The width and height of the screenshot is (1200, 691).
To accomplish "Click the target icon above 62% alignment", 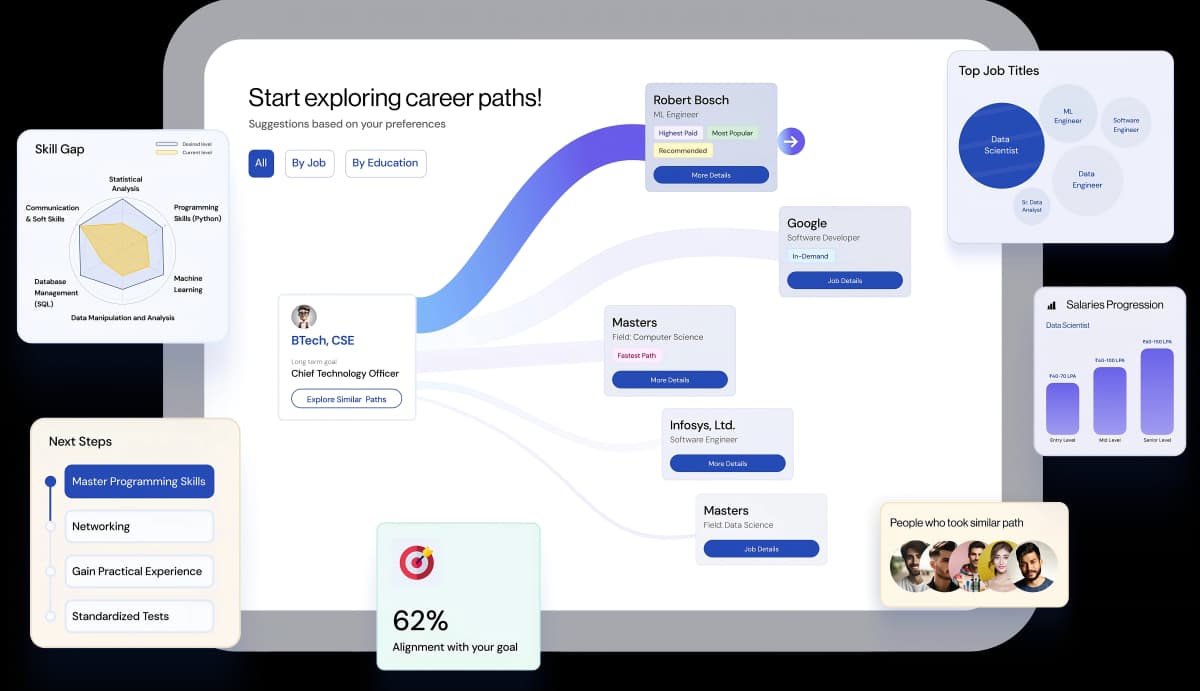I will point(416,562).
